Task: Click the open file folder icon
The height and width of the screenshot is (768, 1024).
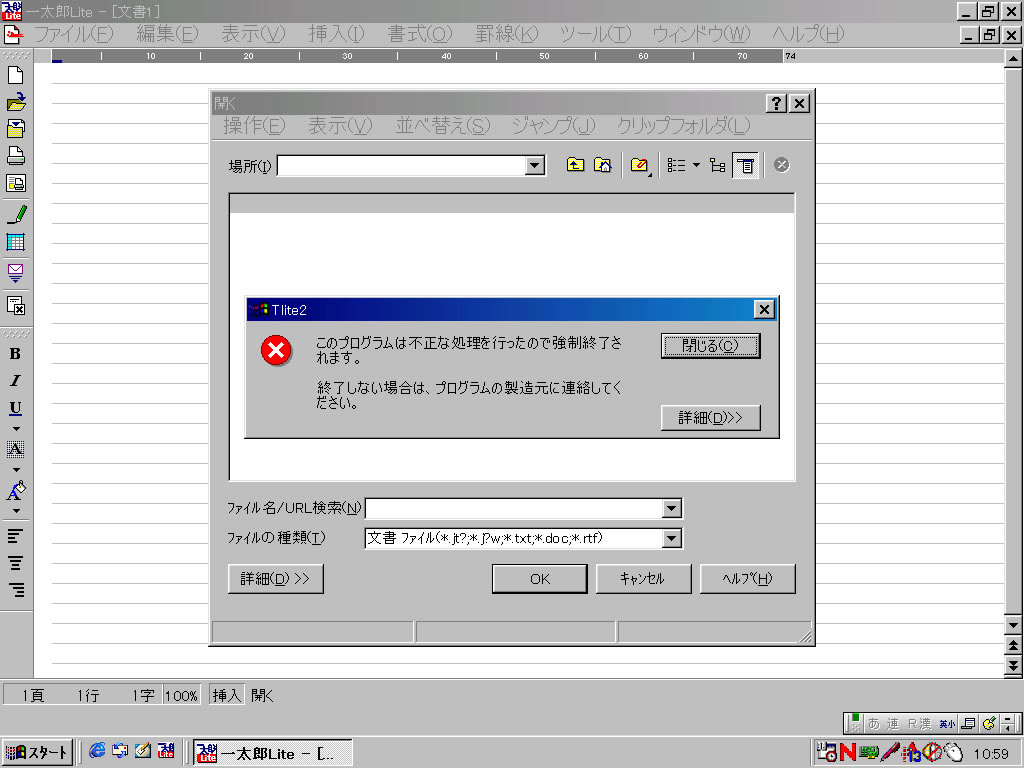Action: coord(16,102)
